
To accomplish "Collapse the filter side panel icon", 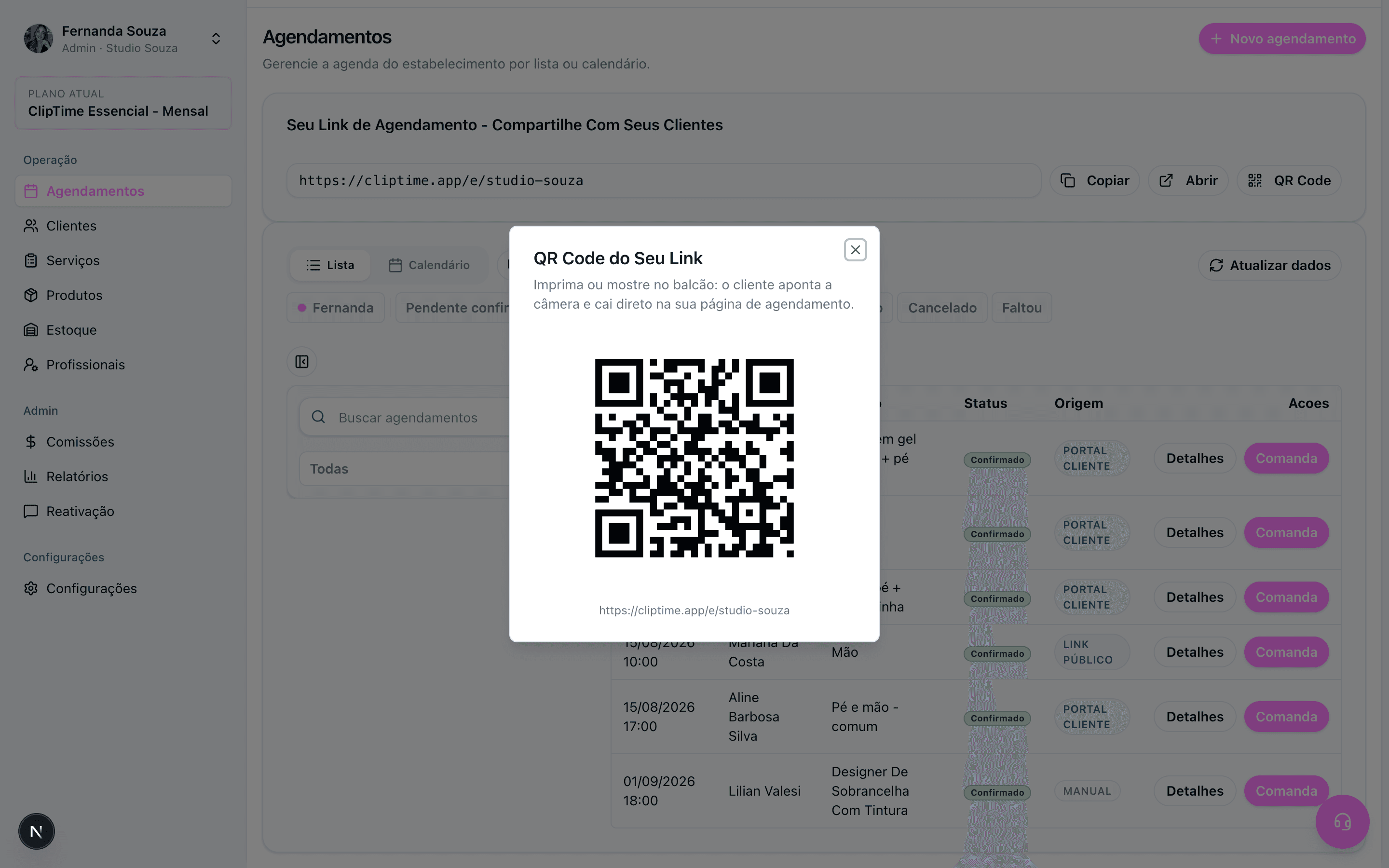I will tap(302, 362).
